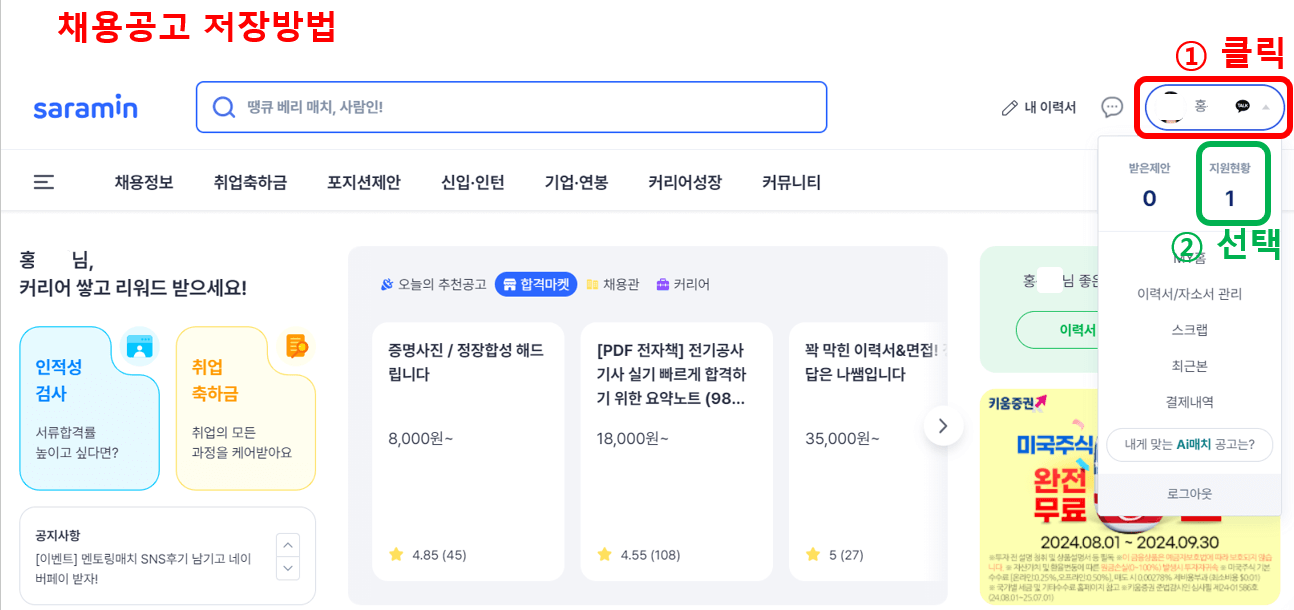This screenshot has height=610, width=1294.
Task: Click the up chevron on the 공지사항 panel
Action: [x=288, y=544]
